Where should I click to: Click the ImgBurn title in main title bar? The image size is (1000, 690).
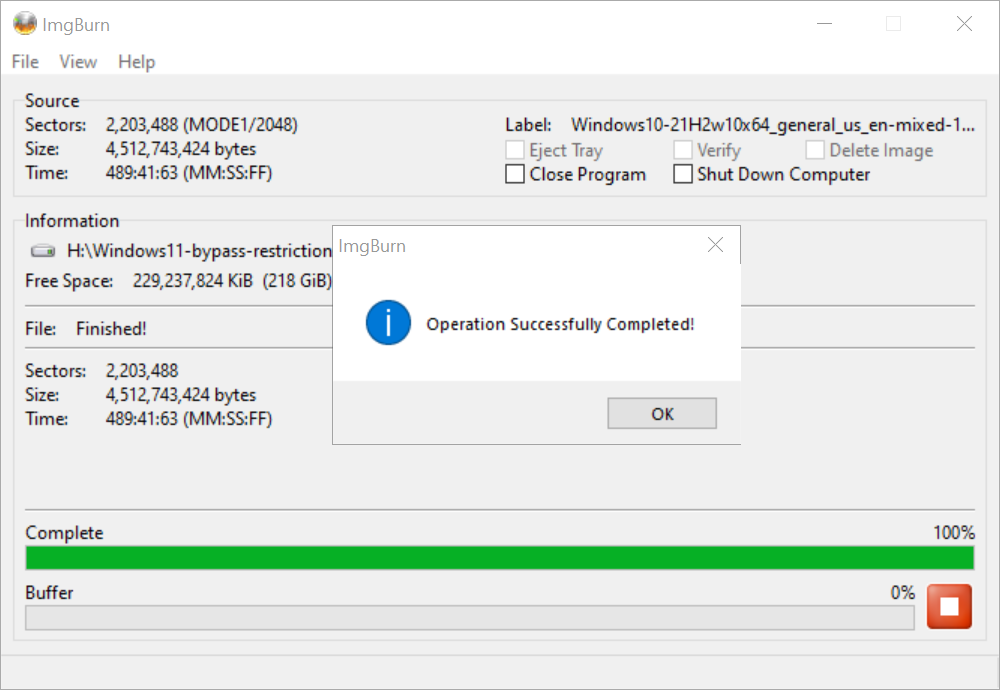[76, 25]
